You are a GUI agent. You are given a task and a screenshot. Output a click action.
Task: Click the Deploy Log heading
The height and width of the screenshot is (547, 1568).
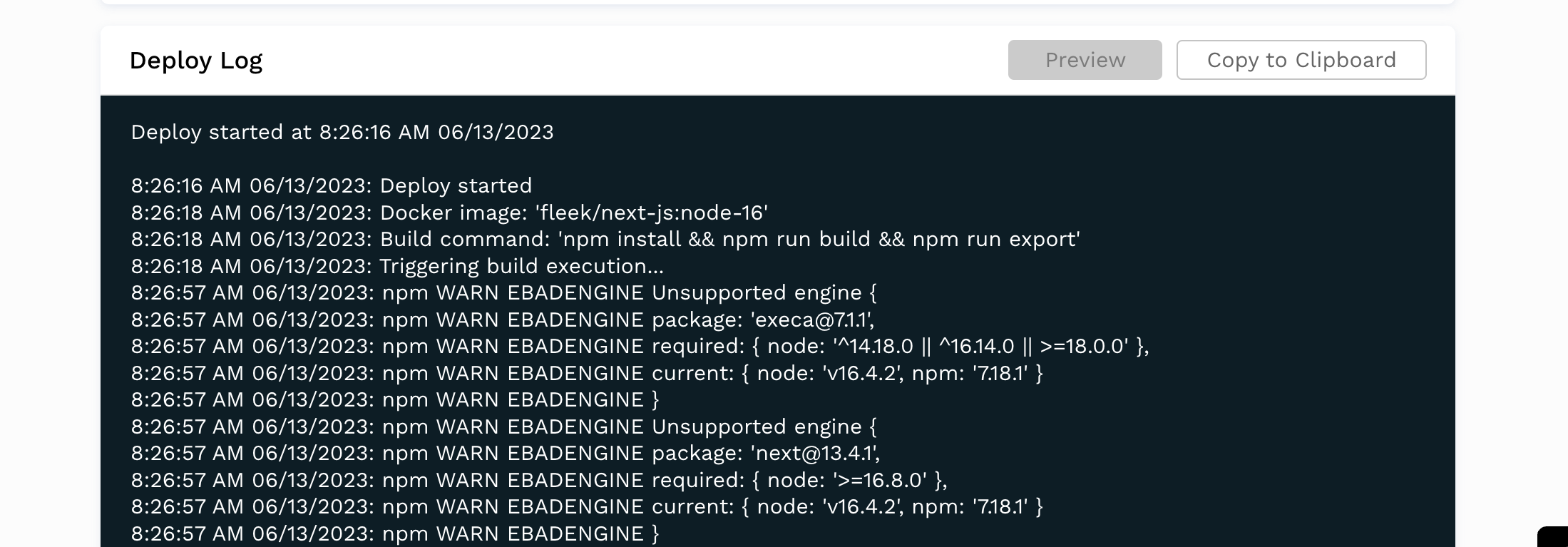pos(196,61)
